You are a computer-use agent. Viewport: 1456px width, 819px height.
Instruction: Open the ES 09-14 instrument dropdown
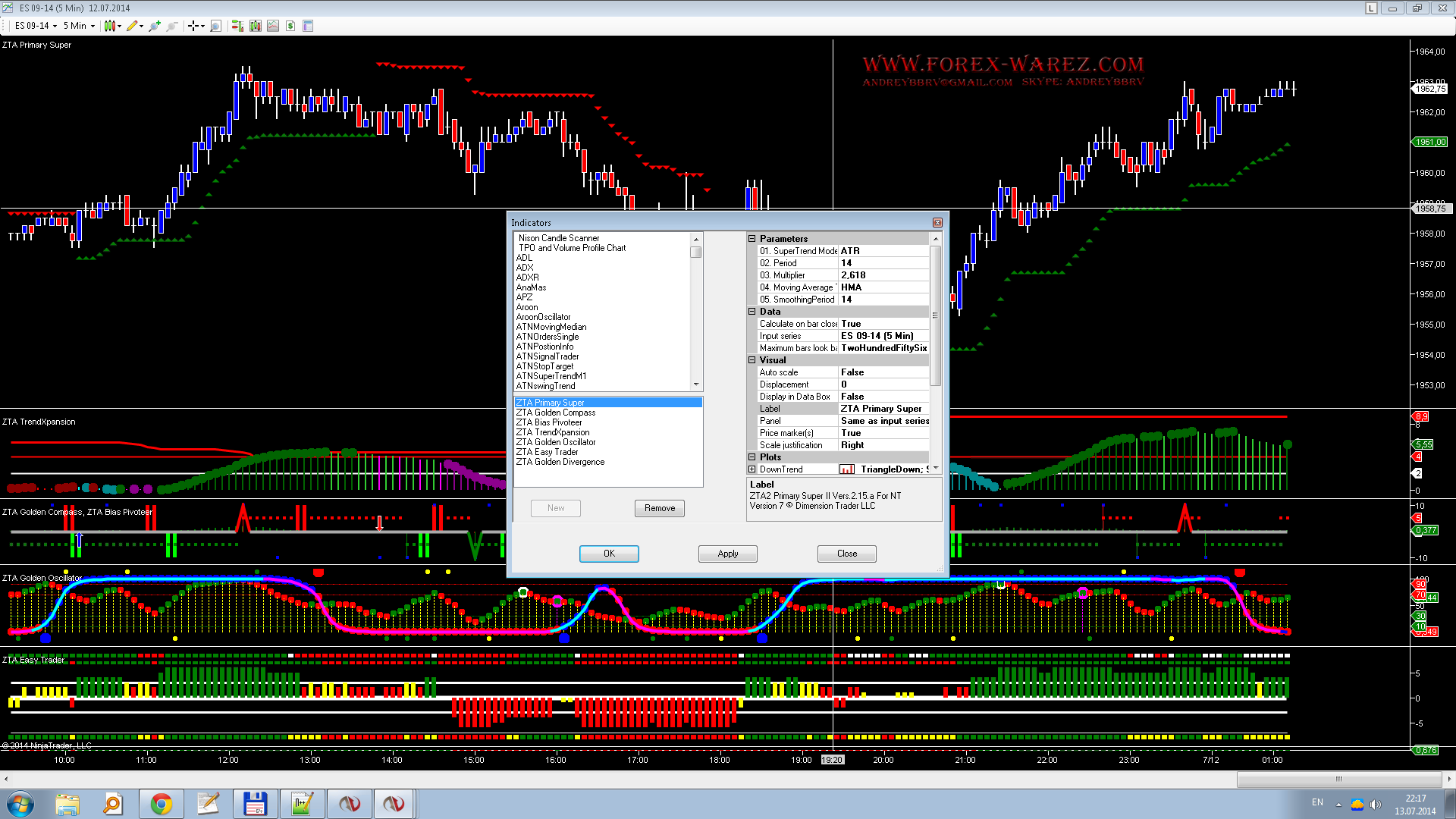point(36,26)
